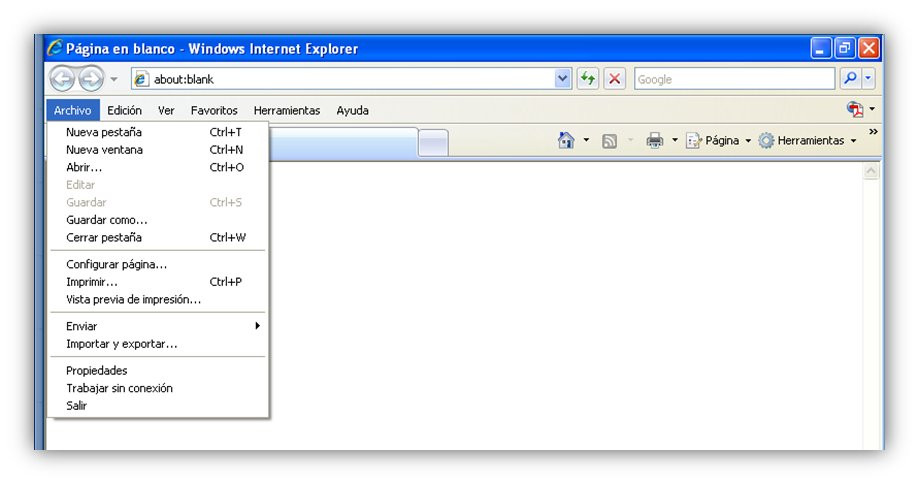The image size is (919, 484).
Task: Click the red X Stop loading icon
Action: tap(614, 79)
